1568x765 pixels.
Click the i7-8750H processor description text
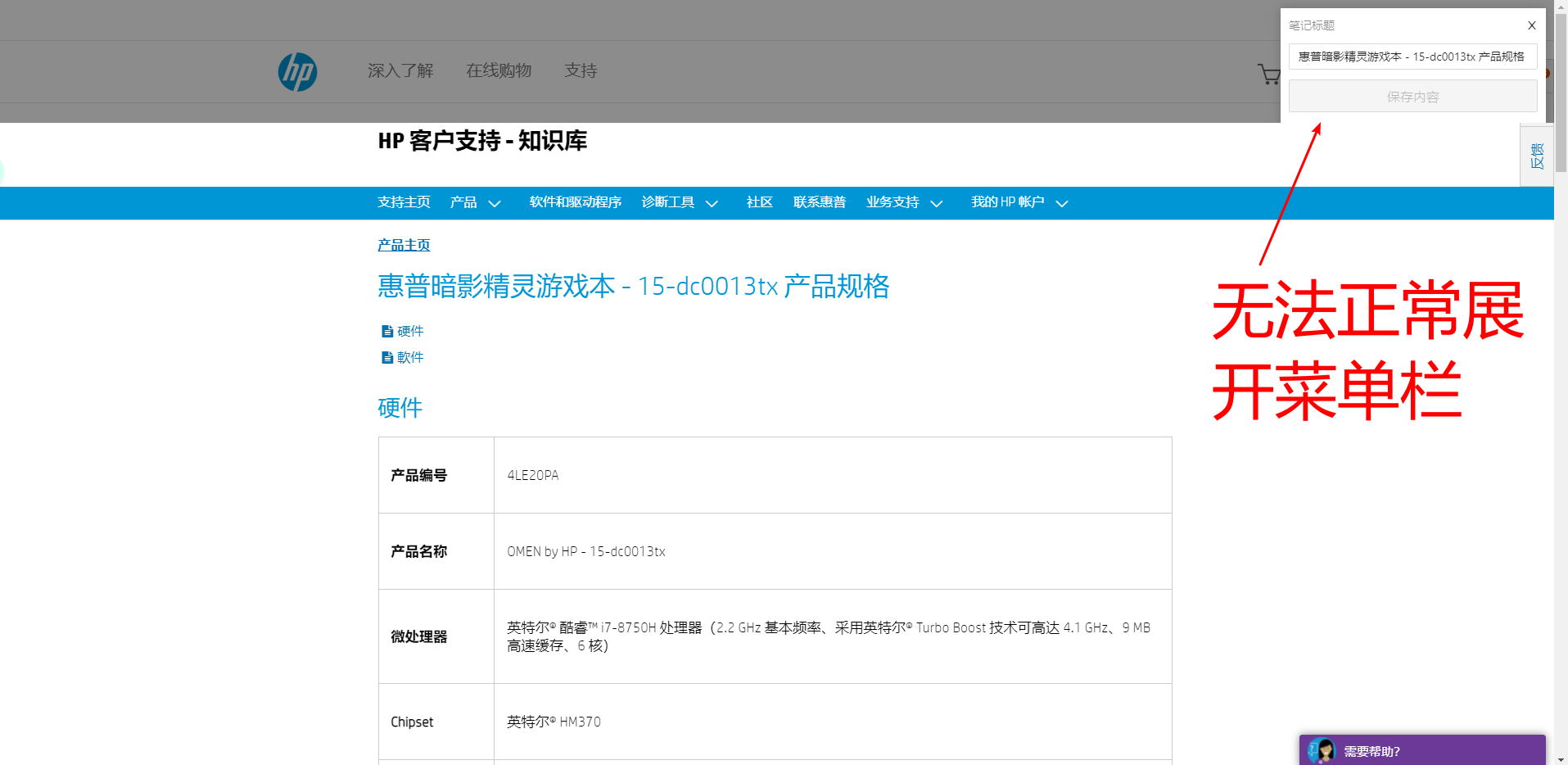pyautogui.click(x=829, y=636)
